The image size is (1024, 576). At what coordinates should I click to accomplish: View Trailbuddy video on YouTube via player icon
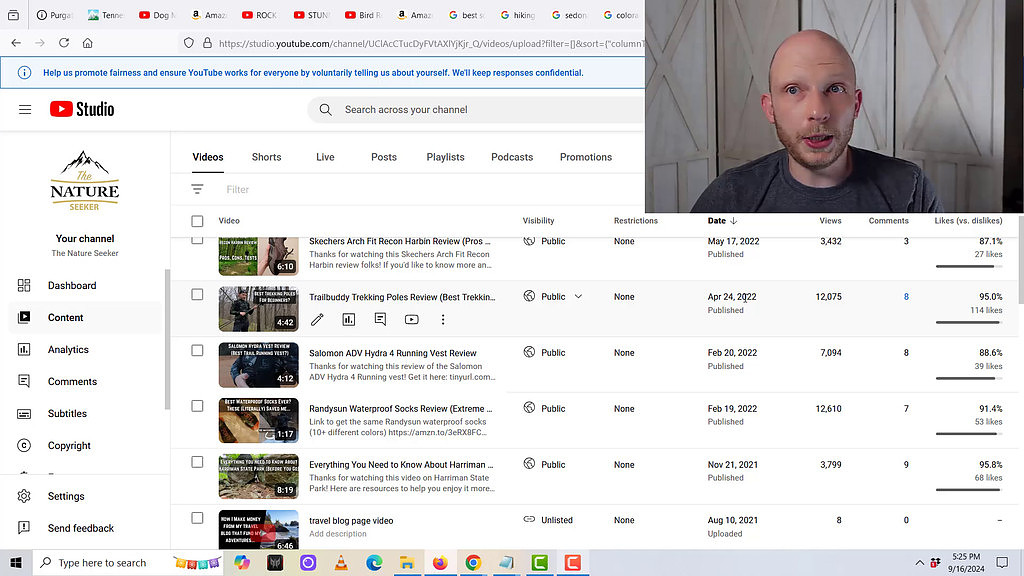click(411, 319)
